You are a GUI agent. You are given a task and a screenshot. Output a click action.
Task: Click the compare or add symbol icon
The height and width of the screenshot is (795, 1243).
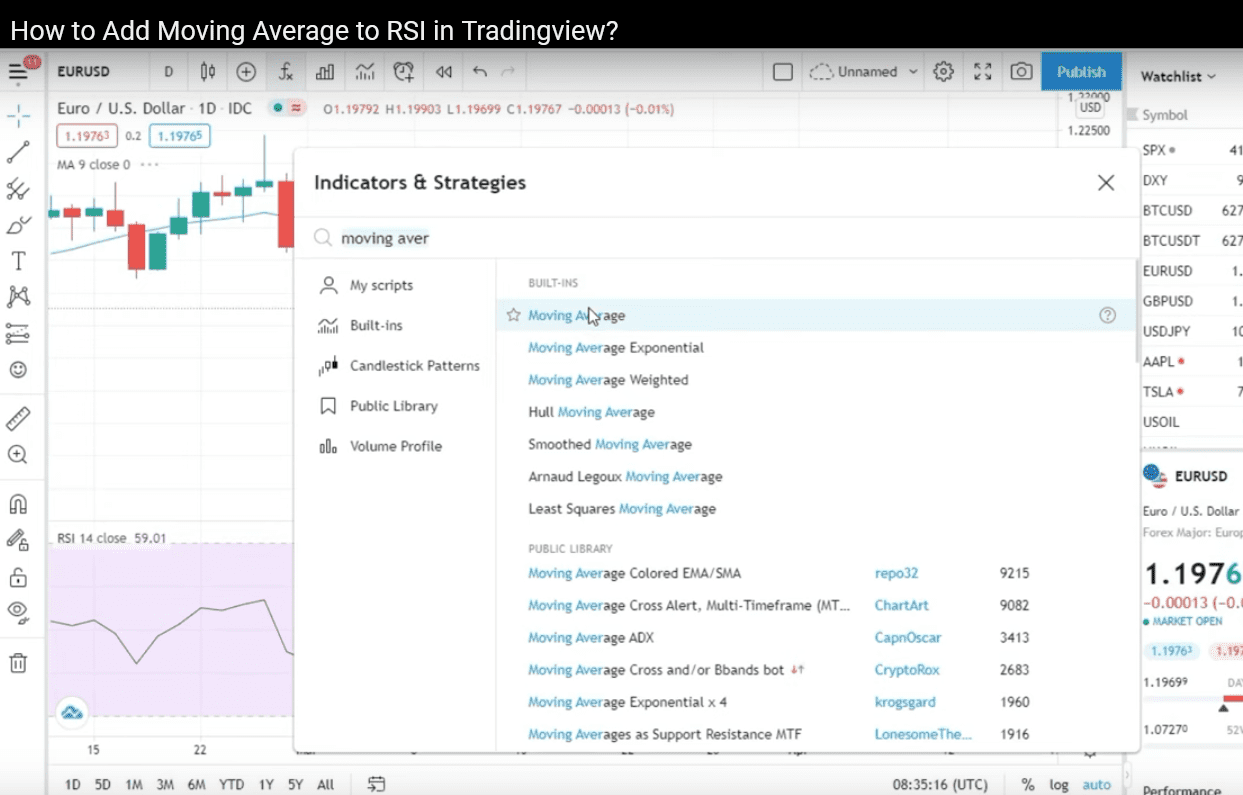246,72
